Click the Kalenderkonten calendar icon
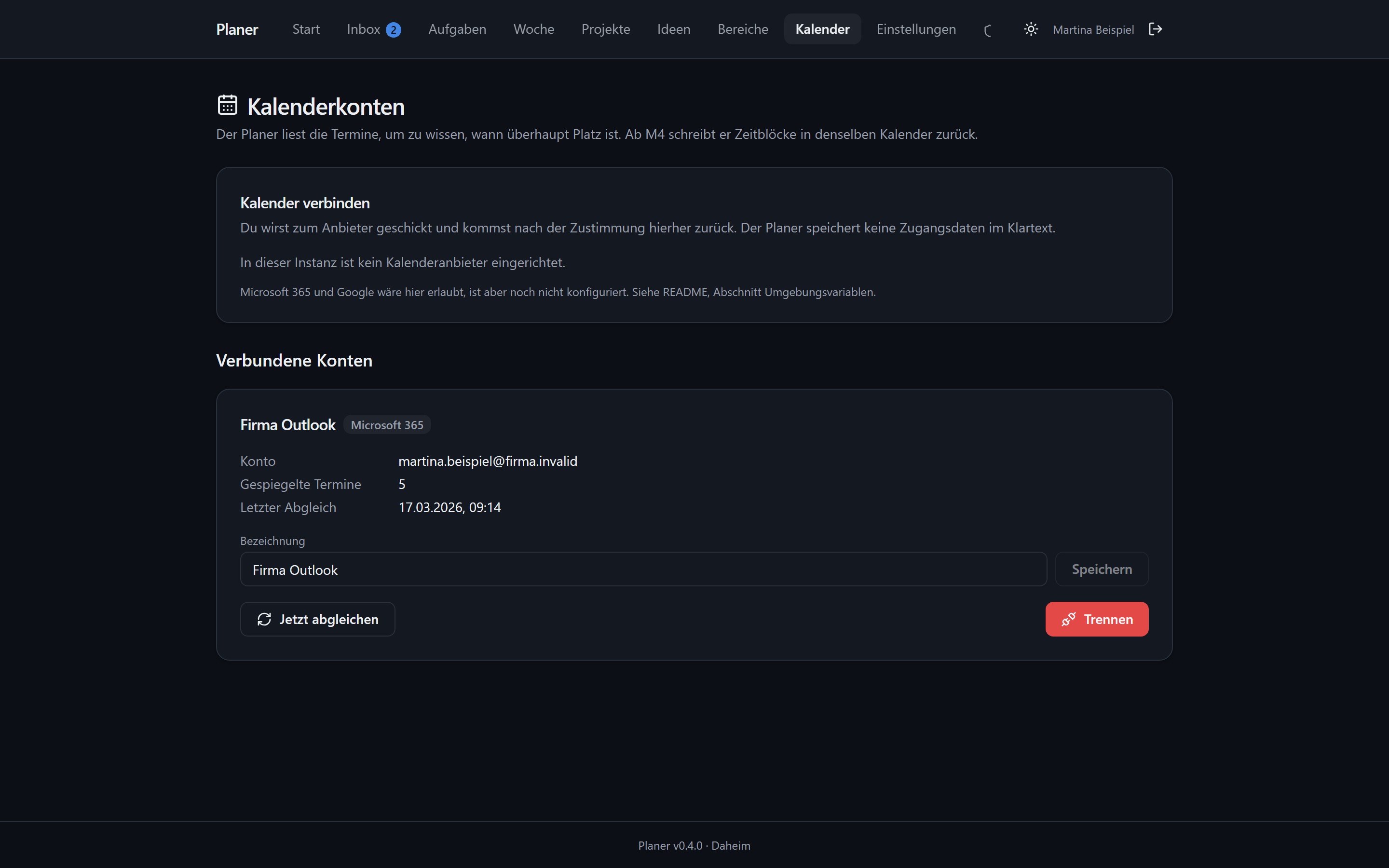The width and height of the screenshot is (1389, 868). tap(227, 105)
